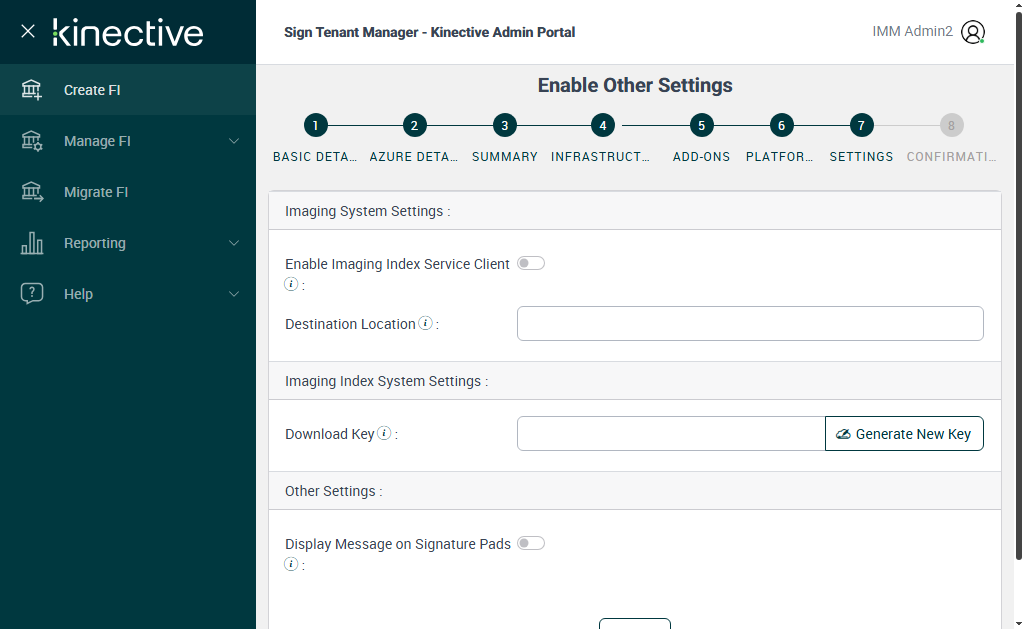Expand the Manage FI chevron

pyautogui.click(x=234, y=141)
